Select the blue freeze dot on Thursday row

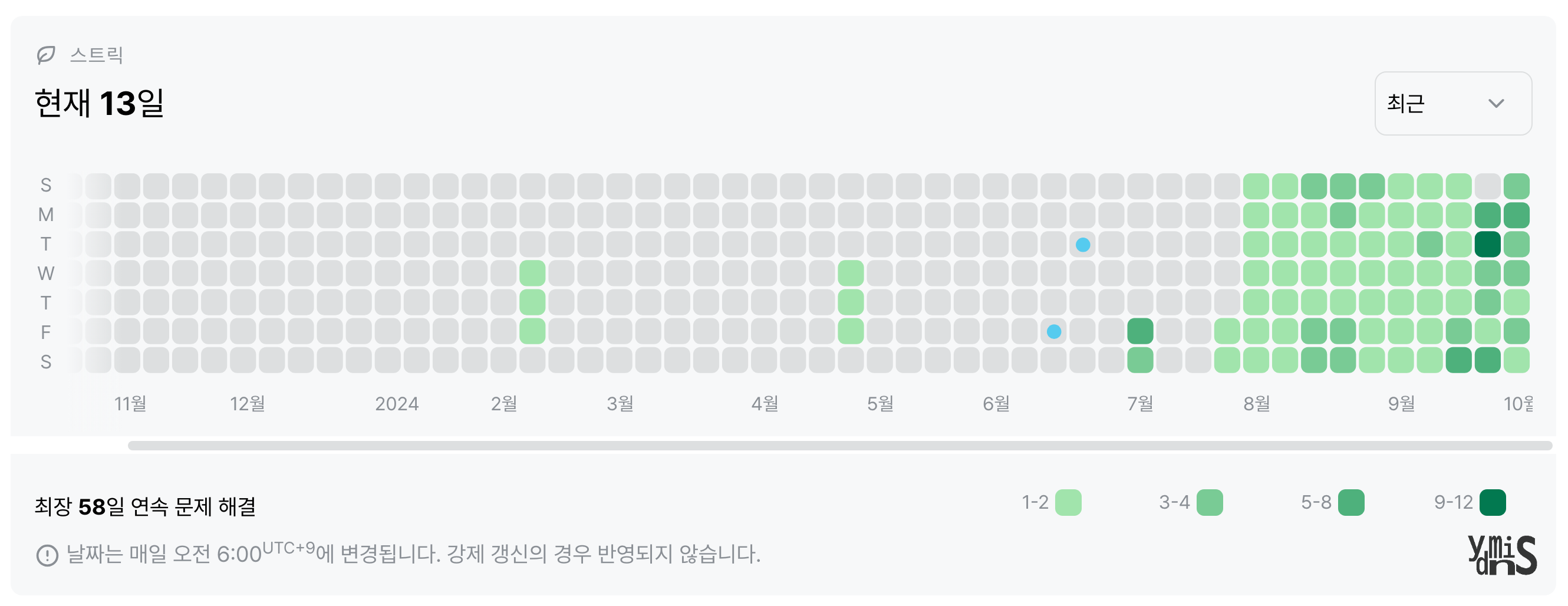pos(1082,244)
